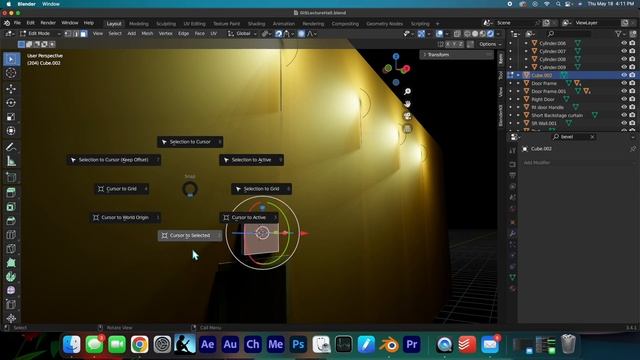
Task: Open the overlays dropdown arrow
Action: pos(447,34)
